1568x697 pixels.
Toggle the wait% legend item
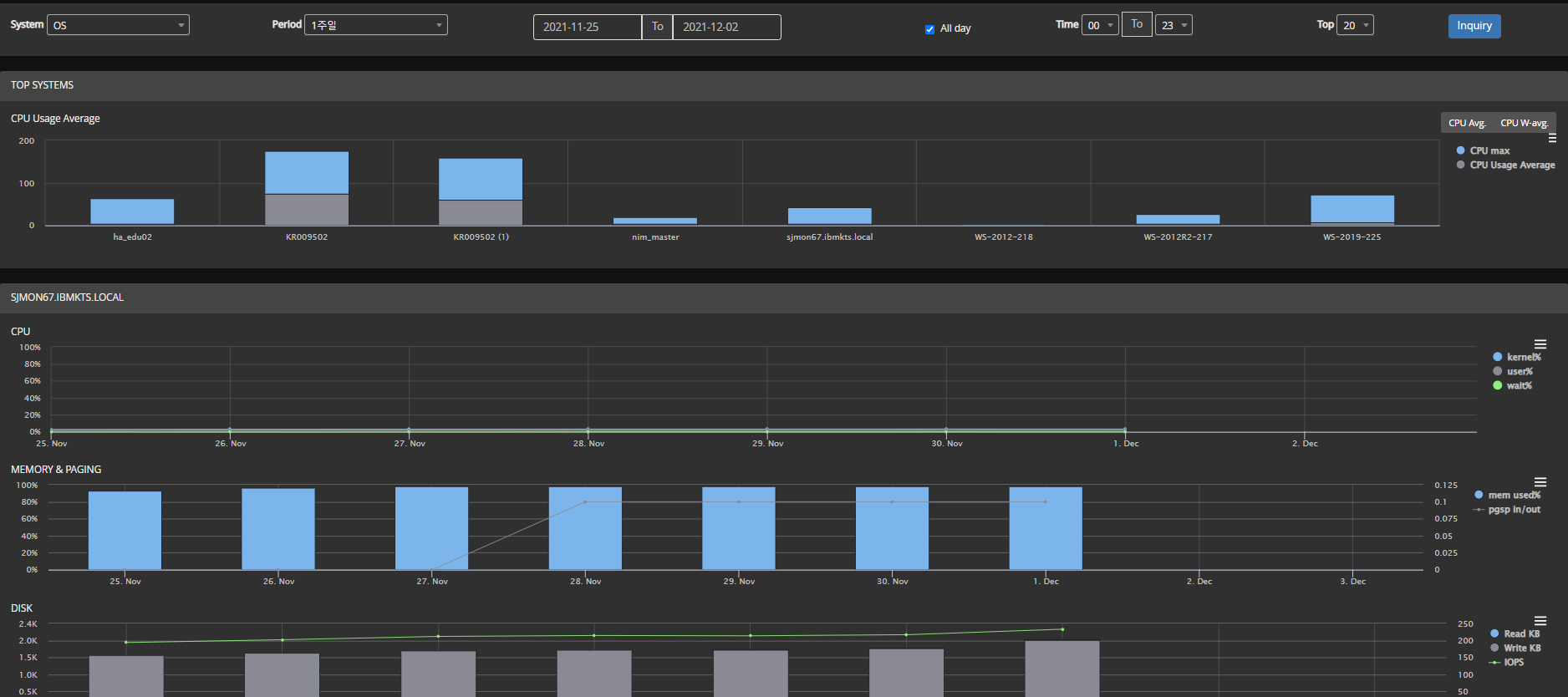1518,386
